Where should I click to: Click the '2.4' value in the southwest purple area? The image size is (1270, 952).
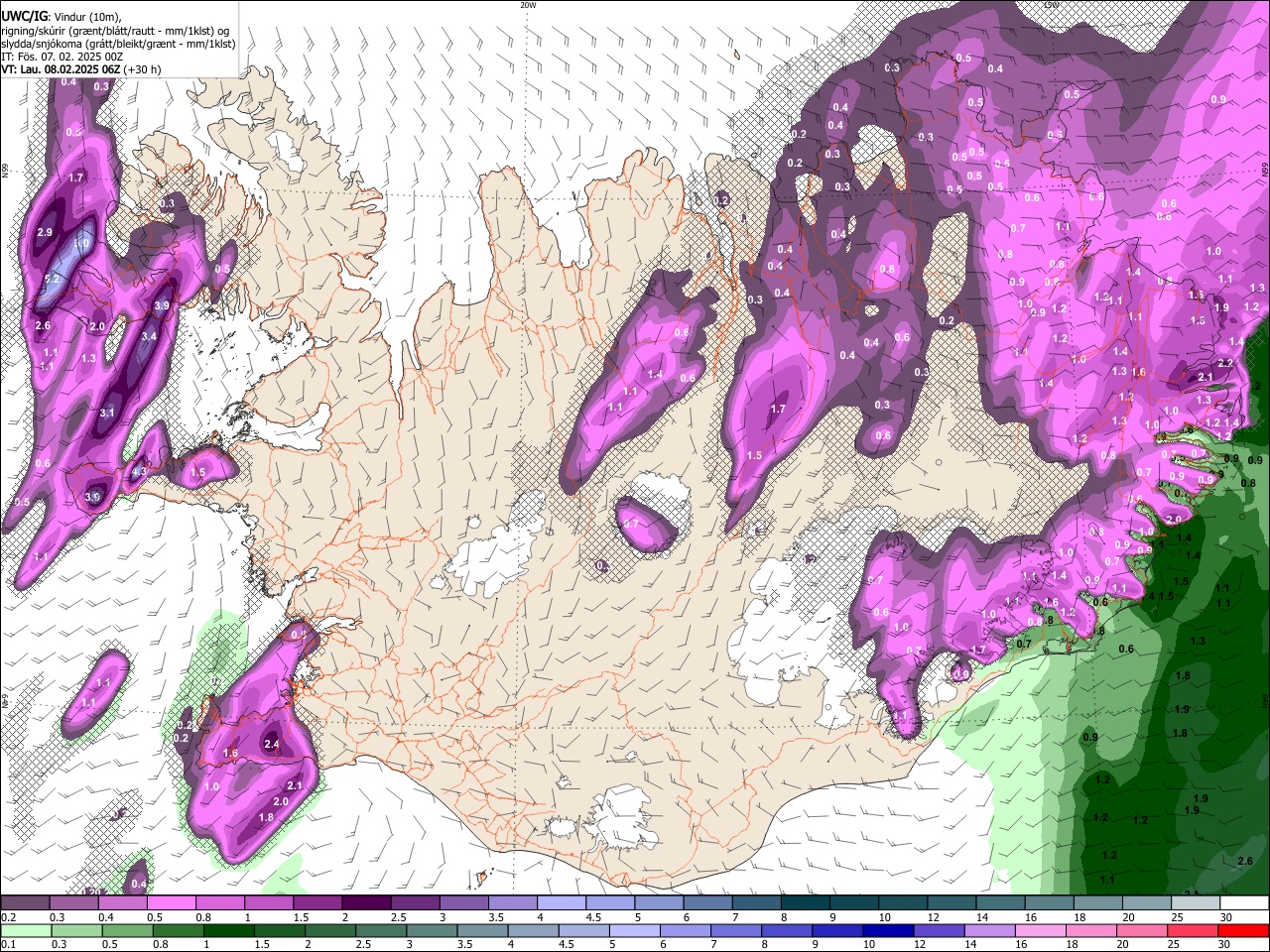click(x=272, y=745)
